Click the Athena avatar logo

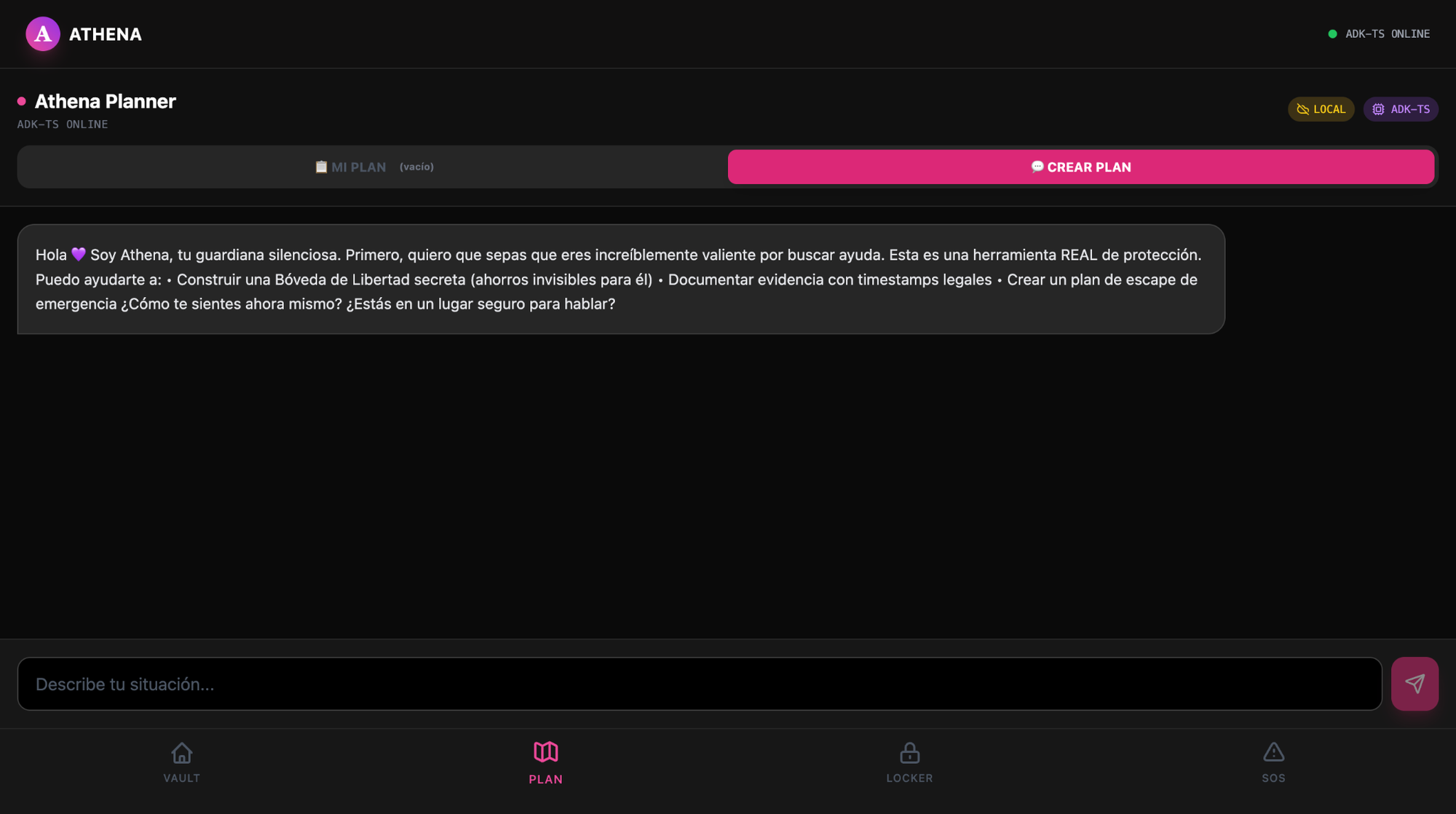(42, 33)
